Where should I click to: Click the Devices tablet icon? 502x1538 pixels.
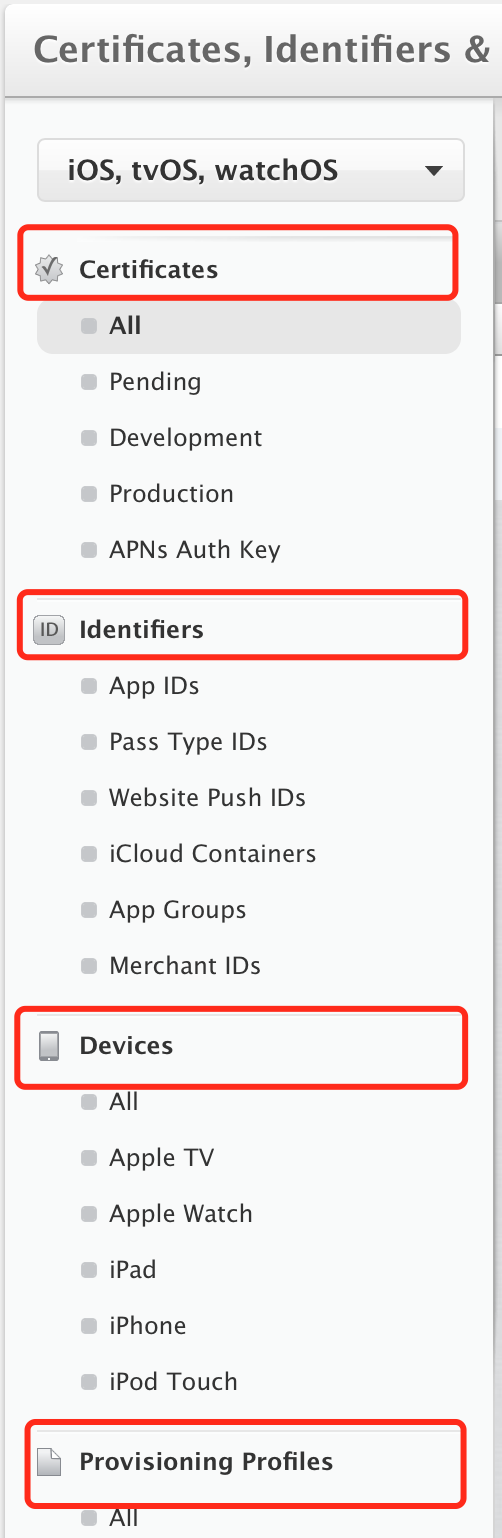[x=49, y=1046]
